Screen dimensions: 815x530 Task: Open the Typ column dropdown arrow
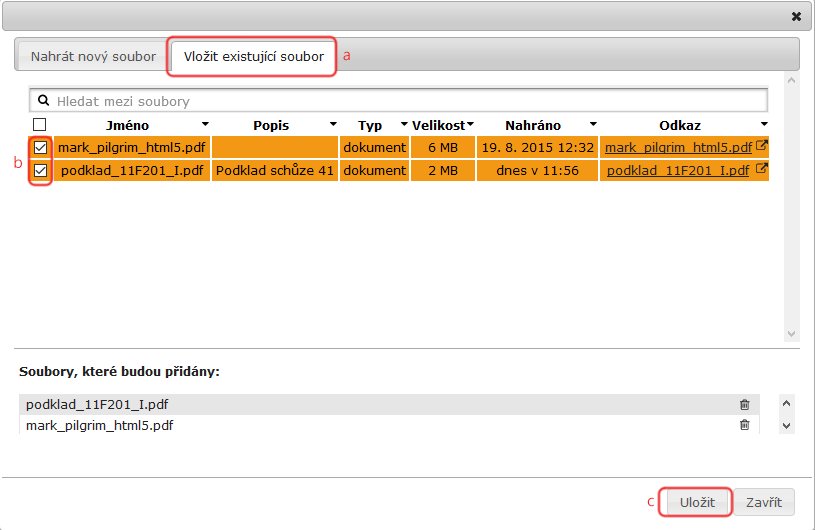coord(404,125)
